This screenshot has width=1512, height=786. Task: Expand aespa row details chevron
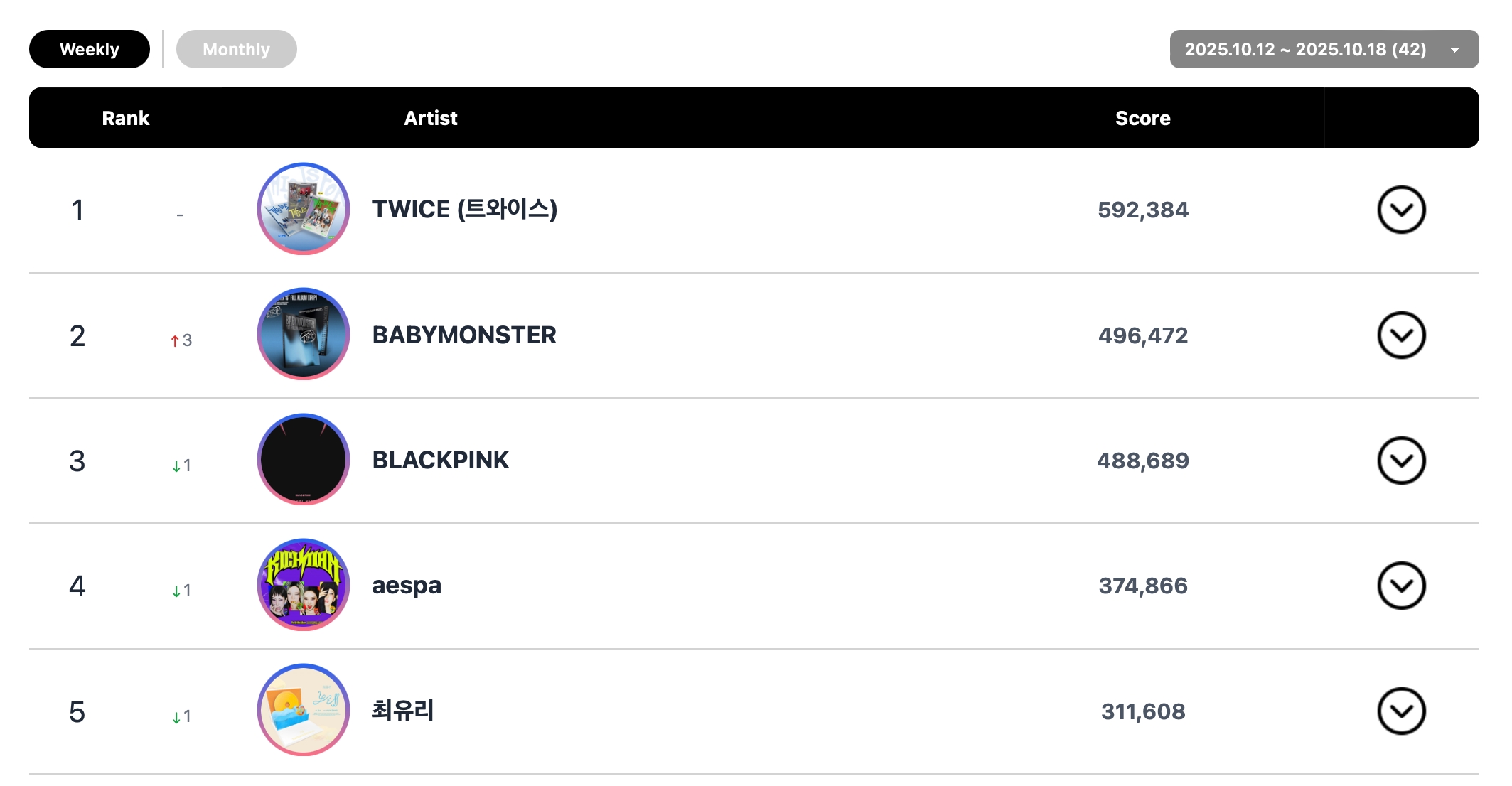coord(1401,586)
